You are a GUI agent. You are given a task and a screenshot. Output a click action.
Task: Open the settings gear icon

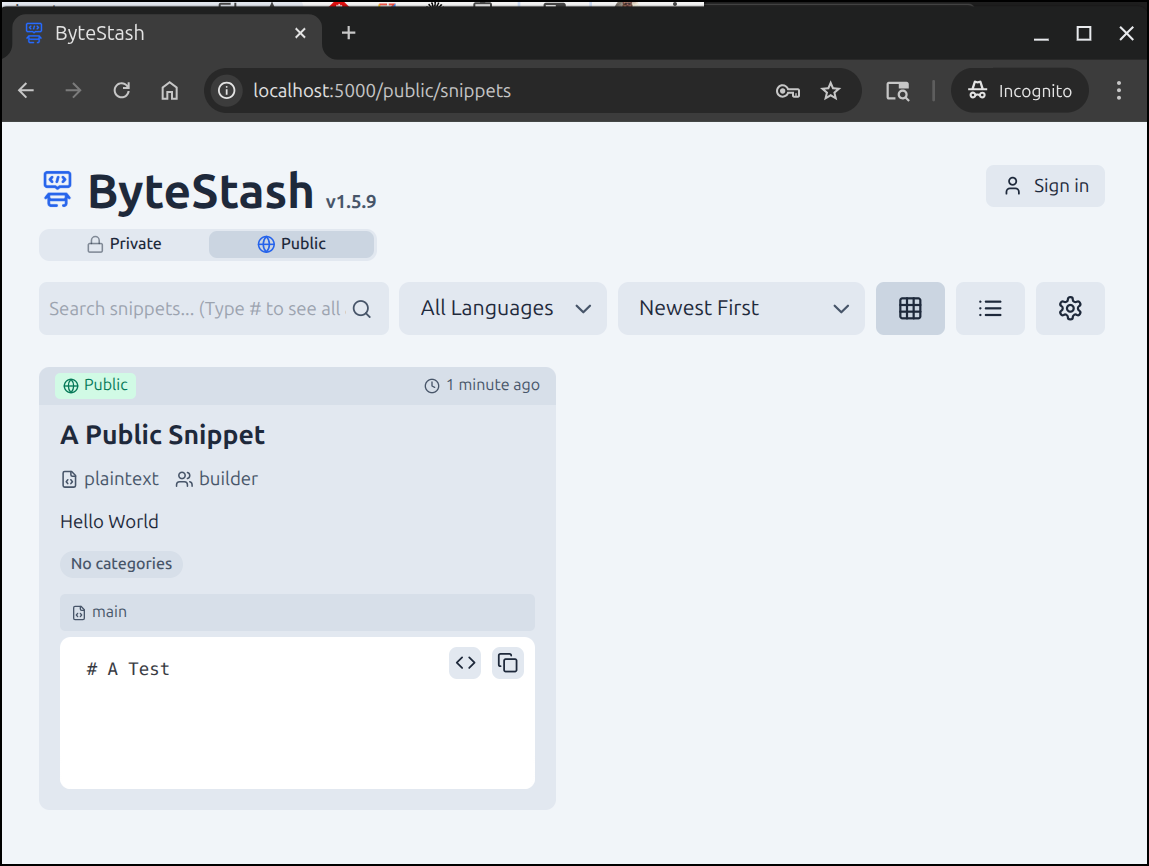click(x=1070, y=308)
